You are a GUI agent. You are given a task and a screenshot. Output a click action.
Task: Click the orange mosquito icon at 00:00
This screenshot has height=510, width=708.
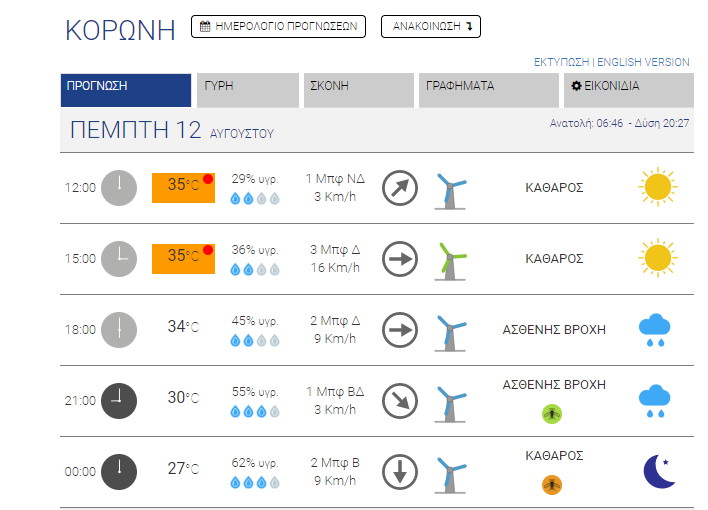(x=552, y=485)
